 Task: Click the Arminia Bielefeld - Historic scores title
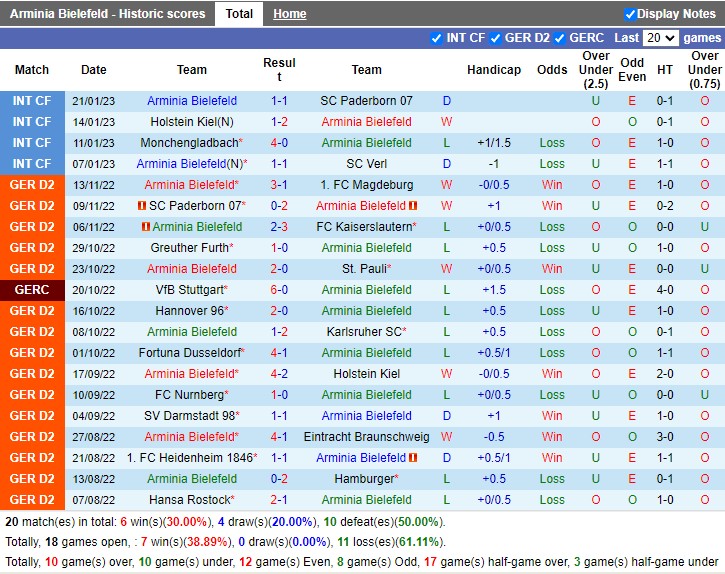click(107, 14)
